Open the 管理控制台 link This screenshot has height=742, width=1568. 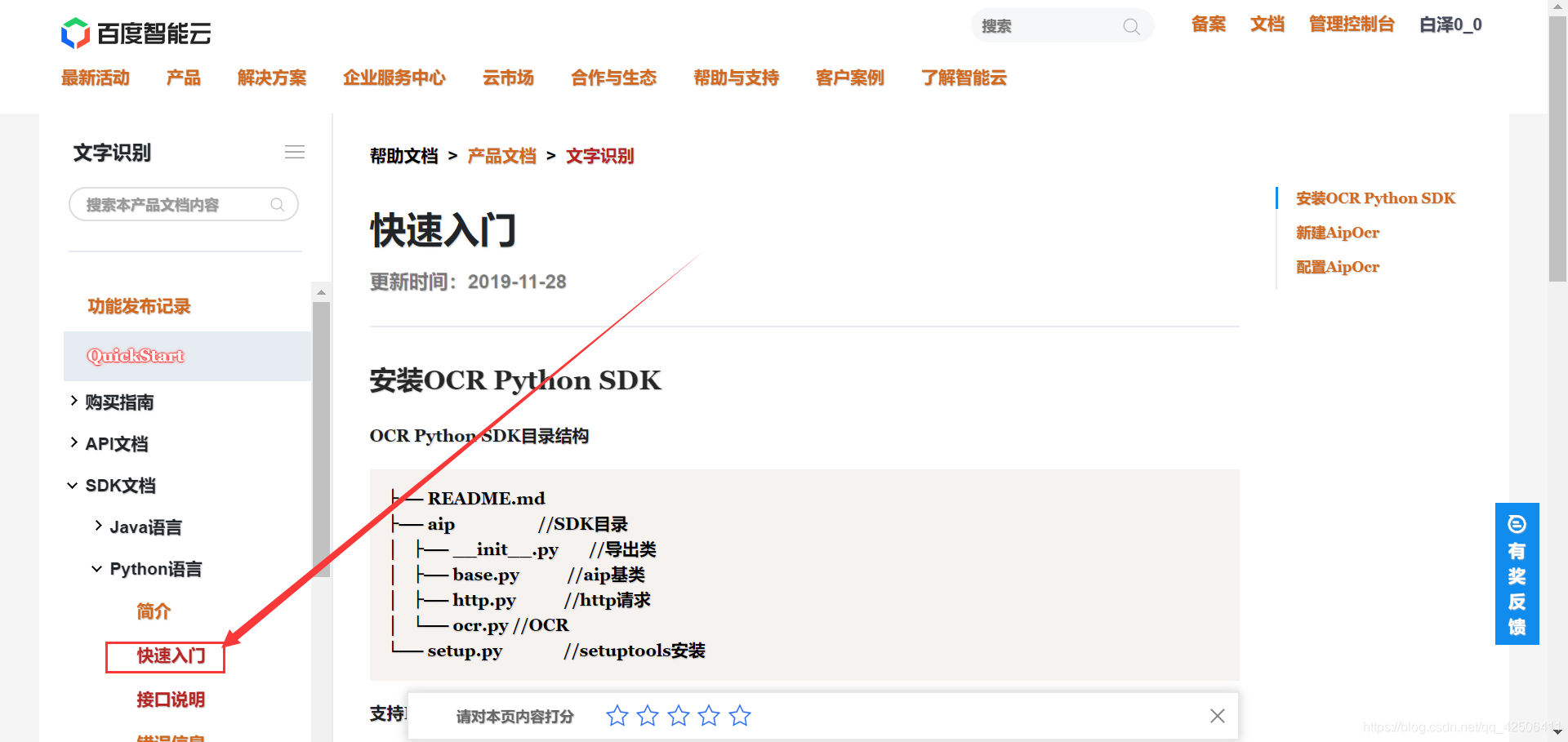pos(1352,24)
